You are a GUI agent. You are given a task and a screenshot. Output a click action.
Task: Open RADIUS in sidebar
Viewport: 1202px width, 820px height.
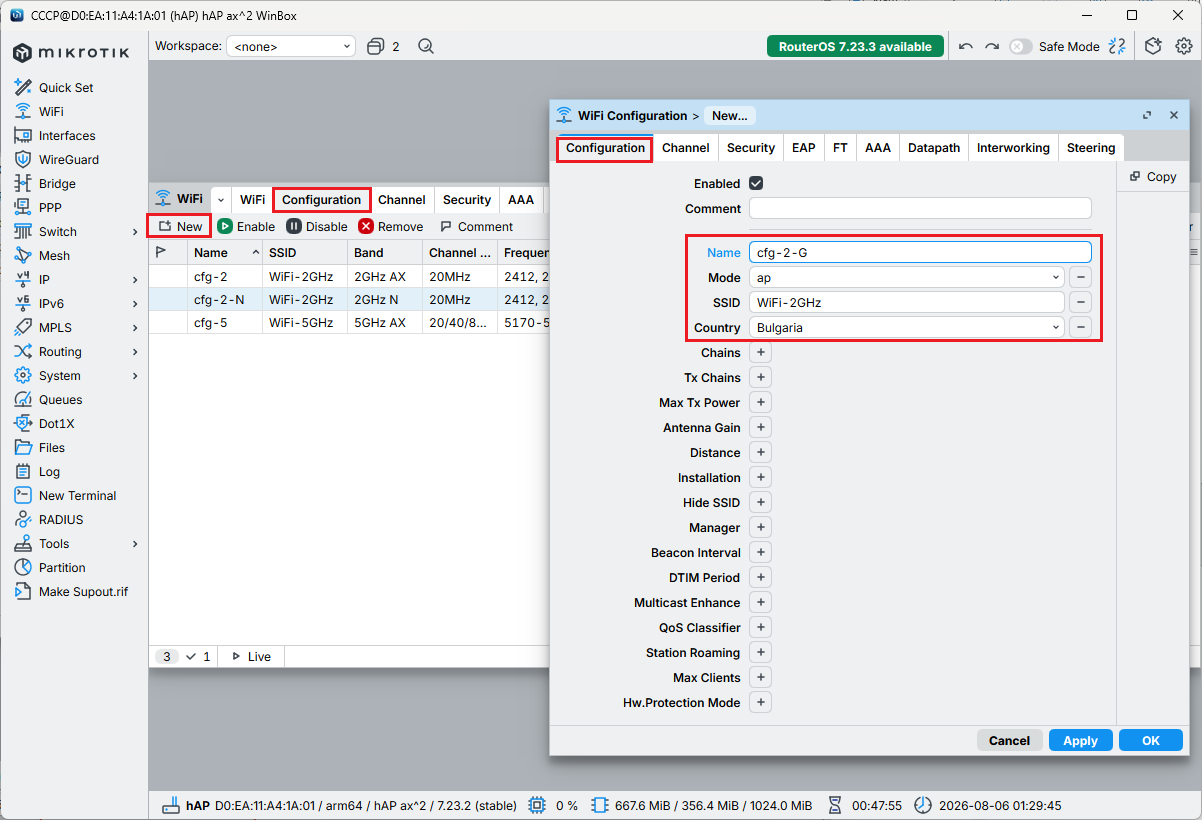click(x=61, y=519)
